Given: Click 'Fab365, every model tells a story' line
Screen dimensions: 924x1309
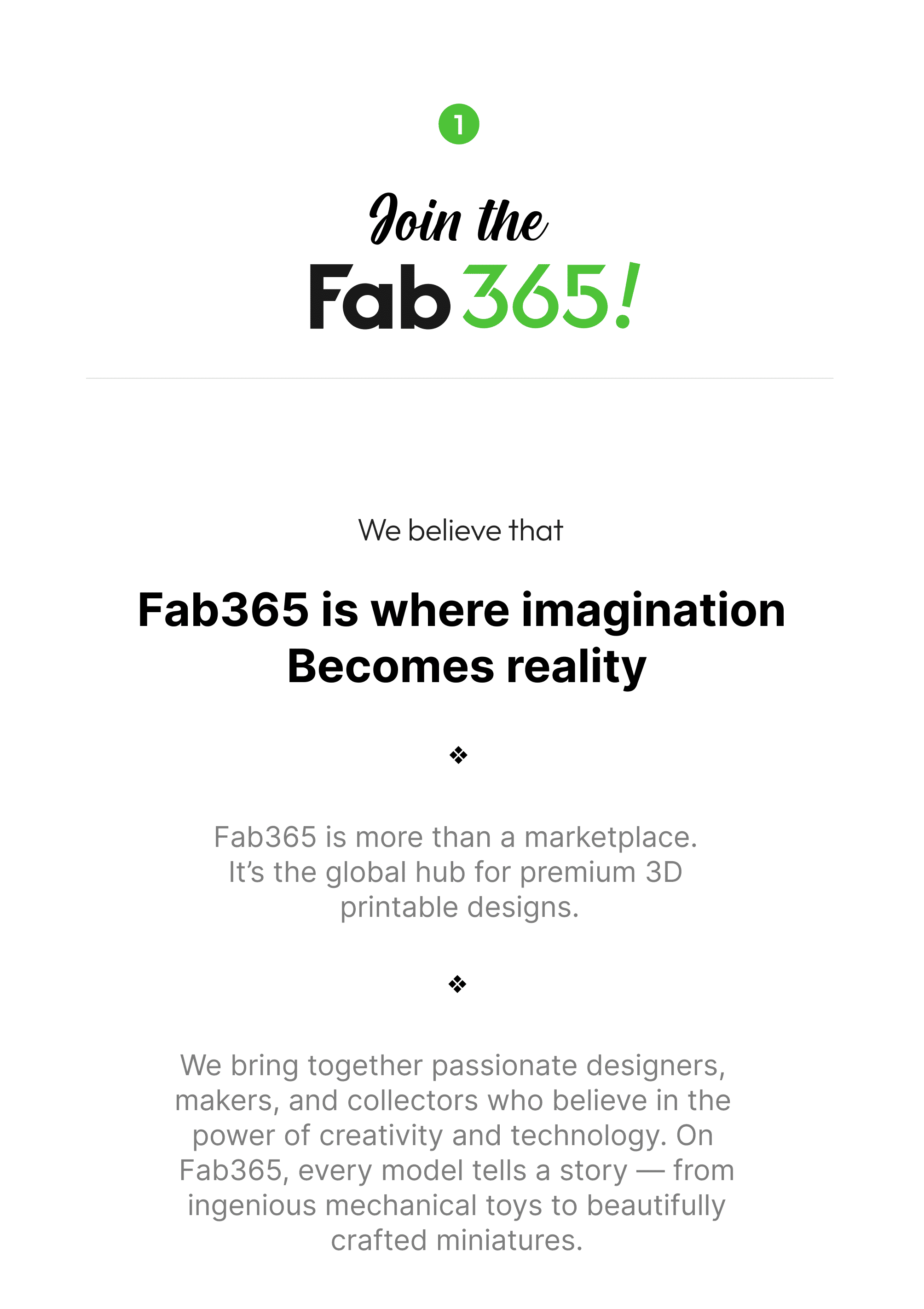Looking at the screenshot, I should click(456, 1170).
